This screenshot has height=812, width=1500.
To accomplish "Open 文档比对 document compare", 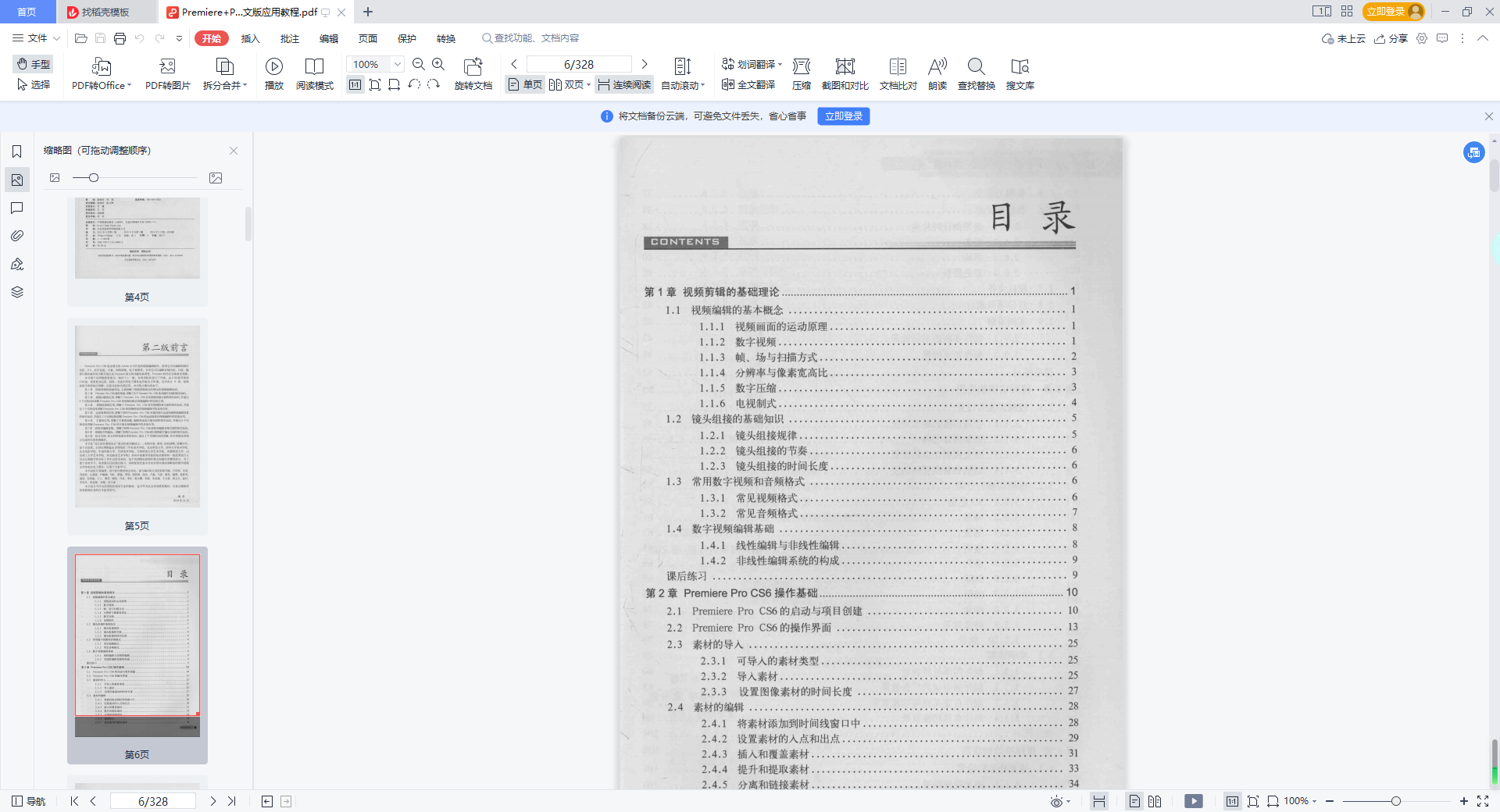I will pos(898,74).
